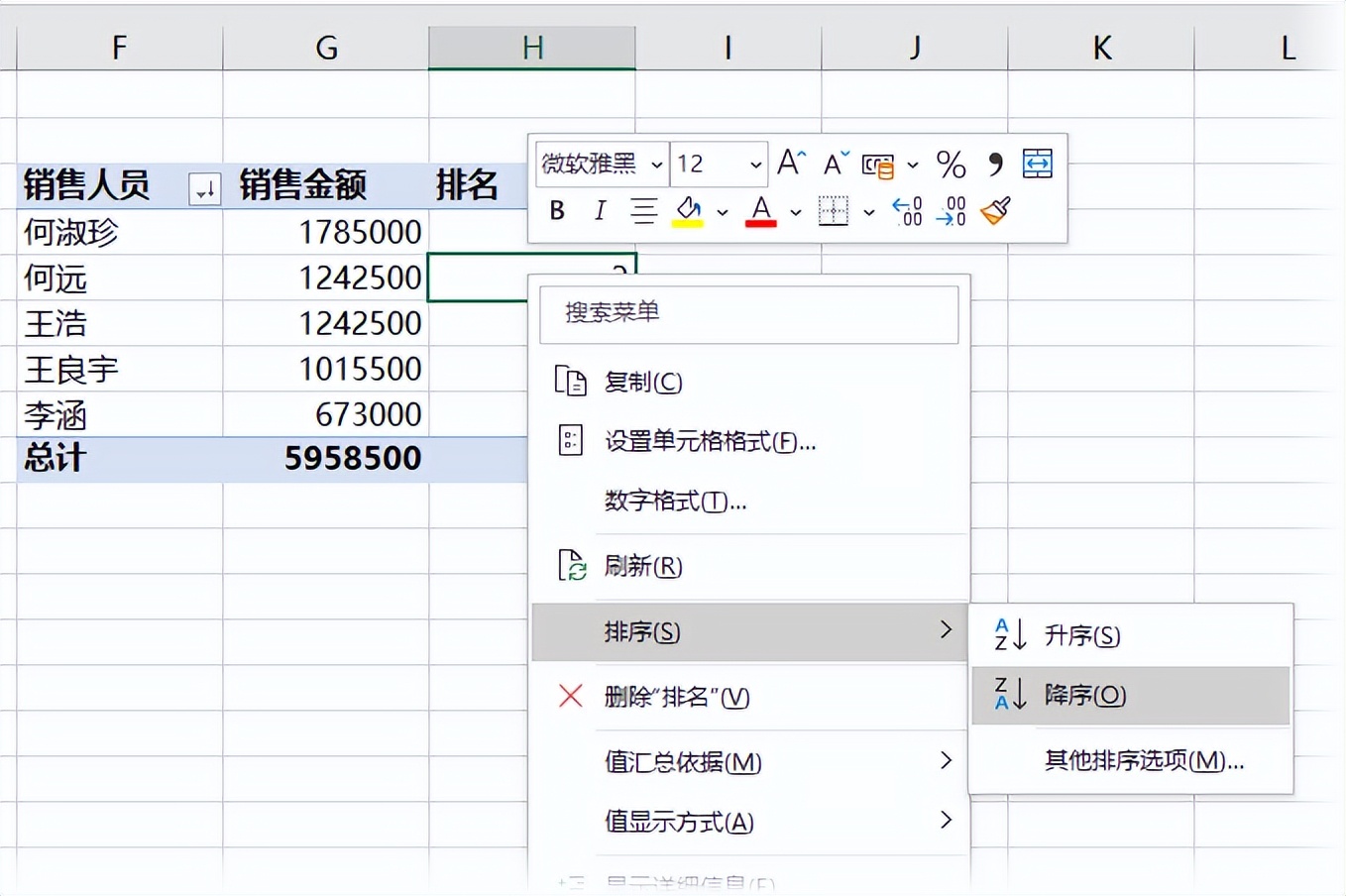Viewport: 1346px width, 896px height.
Task: Click the Merge and Center icon
Action: [1037, 164]
